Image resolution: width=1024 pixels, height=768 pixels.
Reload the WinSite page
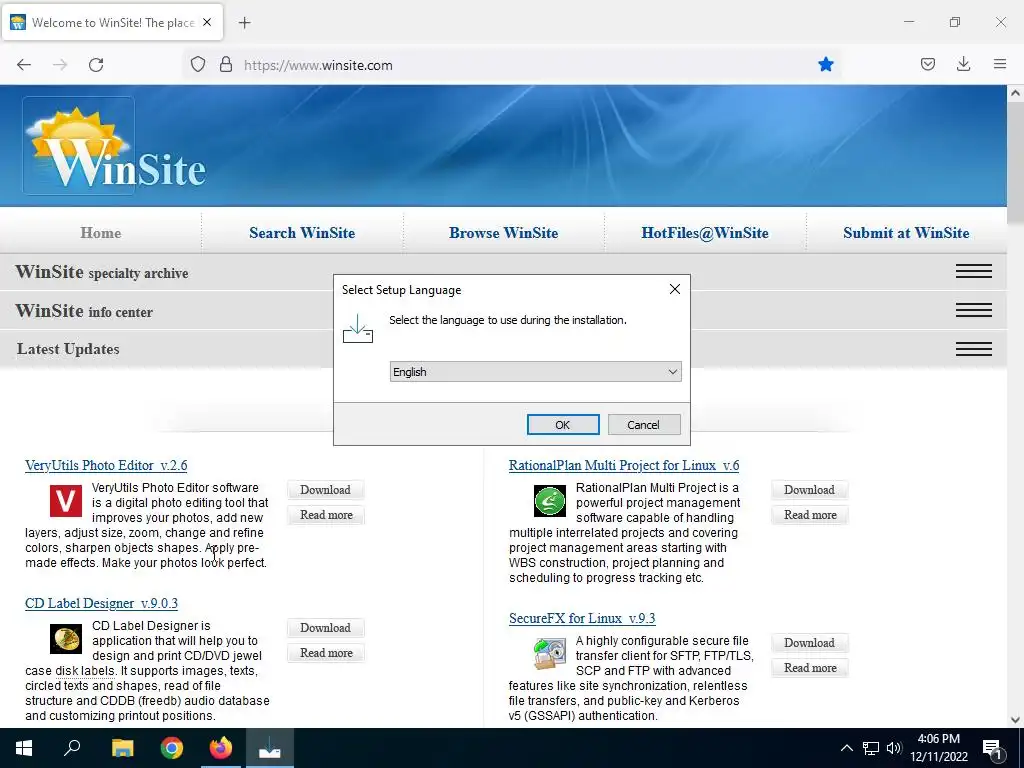[96, 65]
